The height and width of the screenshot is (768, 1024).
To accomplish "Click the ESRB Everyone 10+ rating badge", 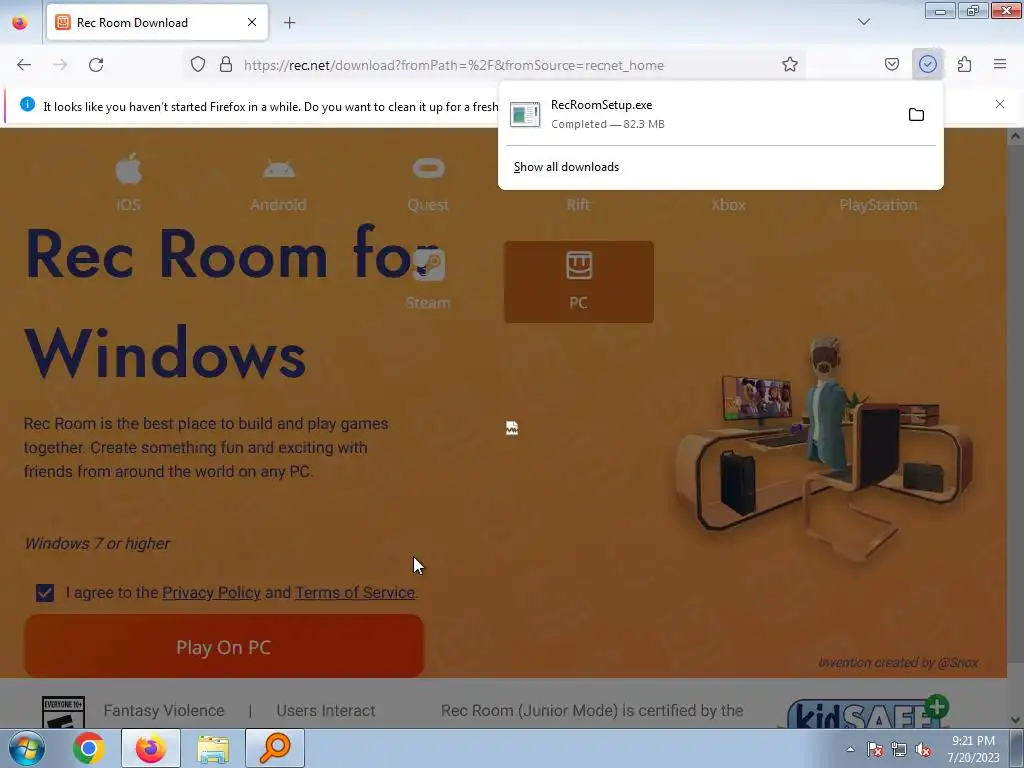I will point(63,712).
